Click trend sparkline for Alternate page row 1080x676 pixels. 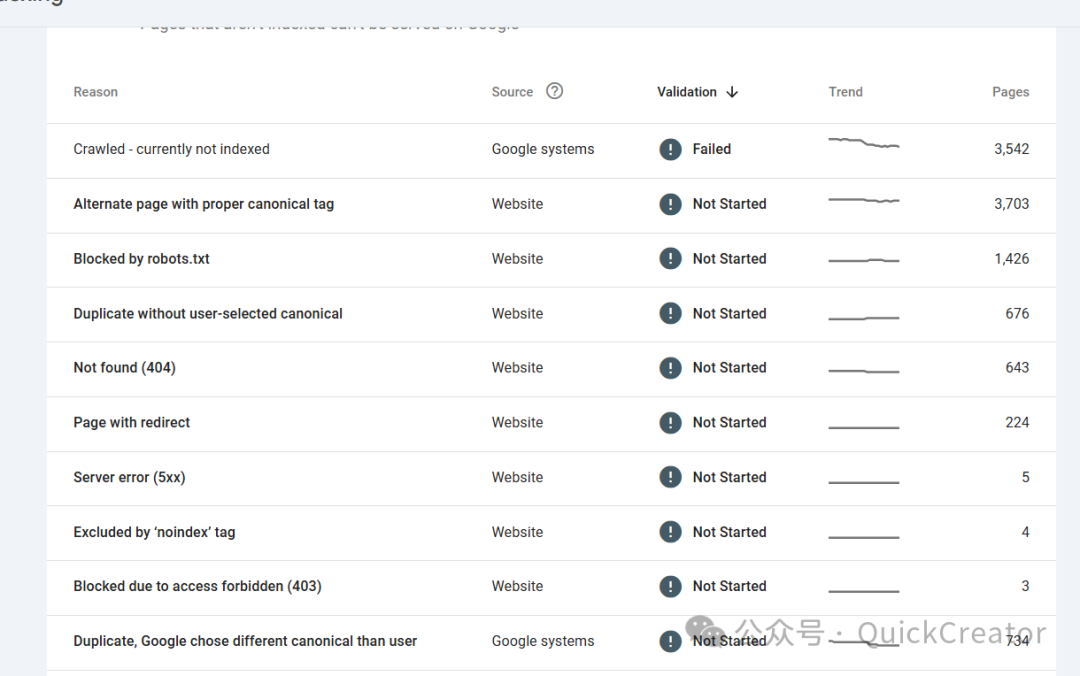click(x=864, y=201)
